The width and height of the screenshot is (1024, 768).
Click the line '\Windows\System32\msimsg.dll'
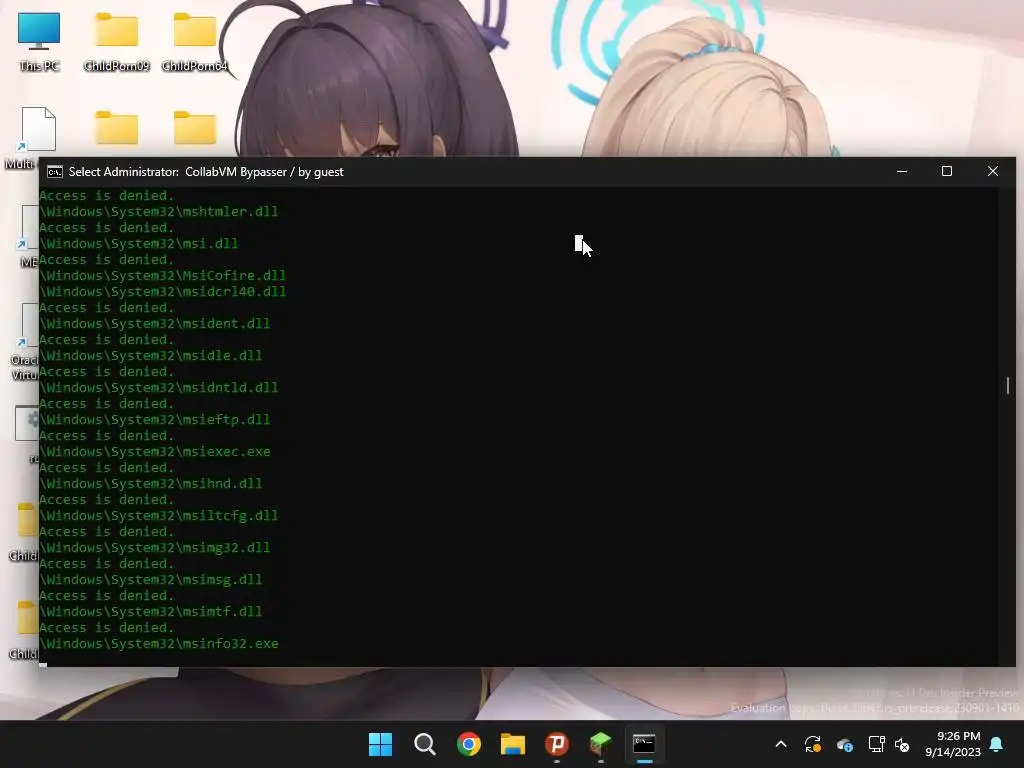[x=151, y=579]
